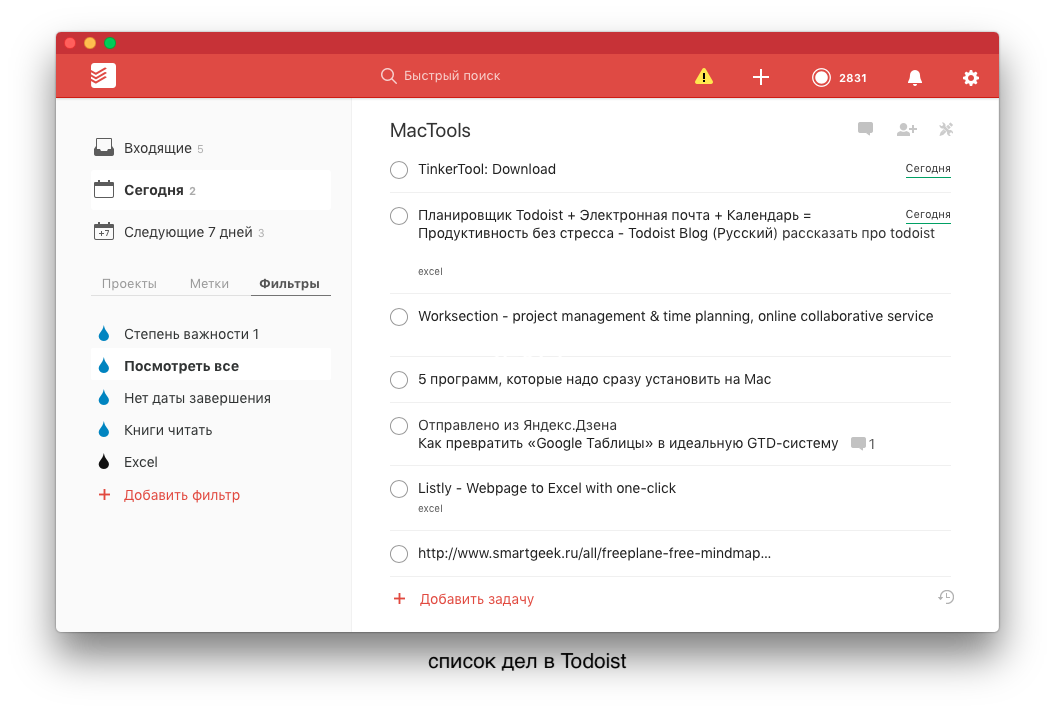Click Сегодня due date on Планировщик task
Viewport: 1055px width, 712px height.
click(928, 214)
